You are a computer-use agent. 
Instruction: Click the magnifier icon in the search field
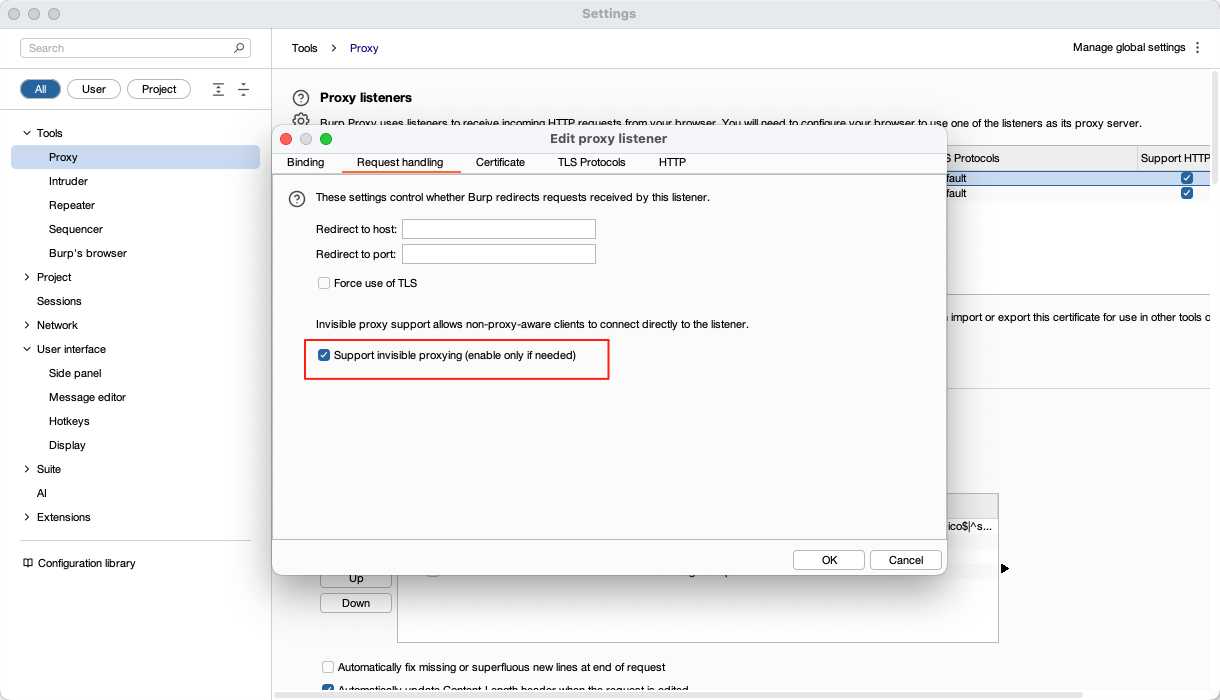pos(239,48)
